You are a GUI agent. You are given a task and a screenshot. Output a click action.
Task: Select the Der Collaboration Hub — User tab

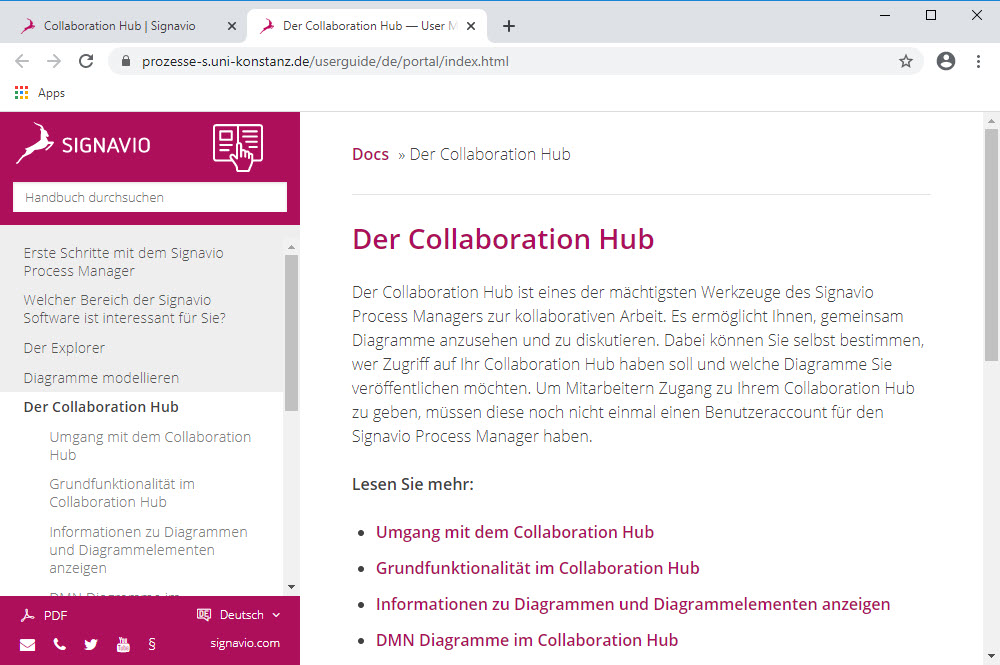pos(367,26)
